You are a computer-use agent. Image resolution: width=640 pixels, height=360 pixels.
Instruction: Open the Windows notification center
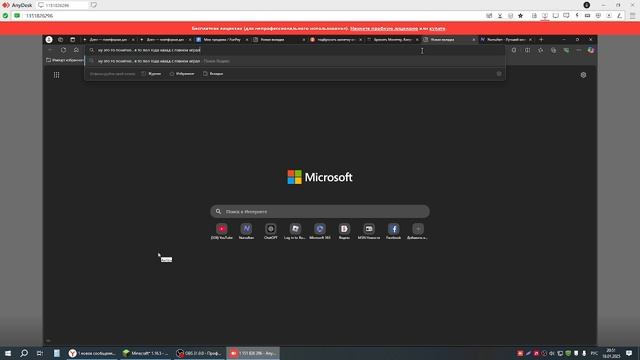point(629,353)
